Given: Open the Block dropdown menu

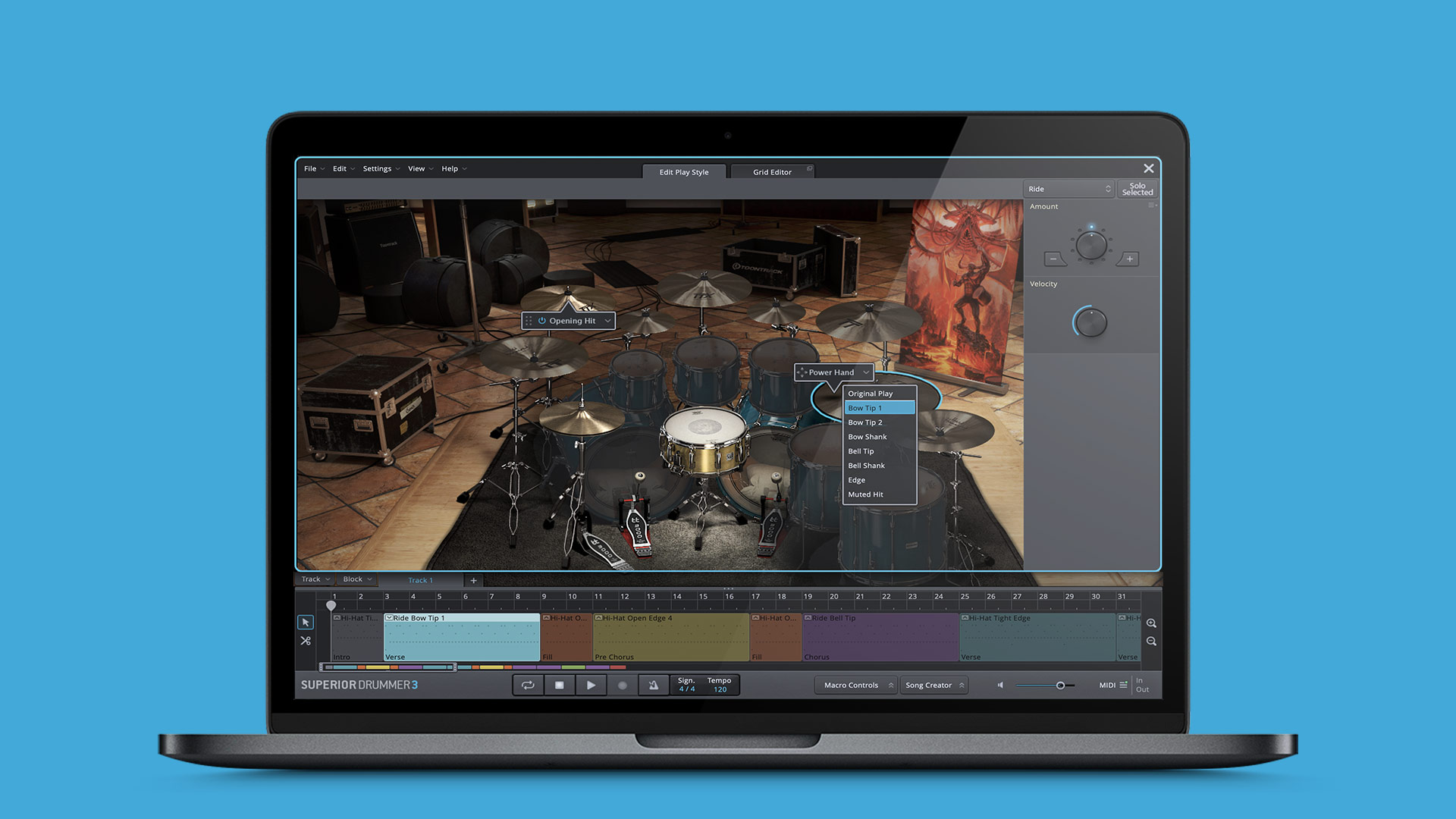Looking at the screenshot, I should click(x=357, y=579).
